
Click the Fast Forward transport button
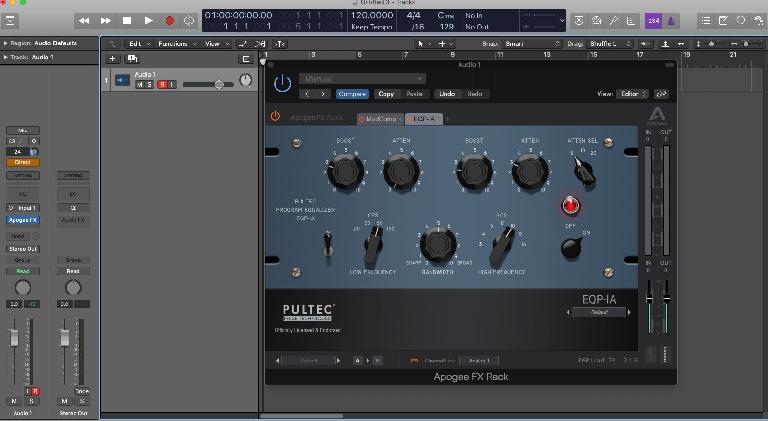coord(105,21)
